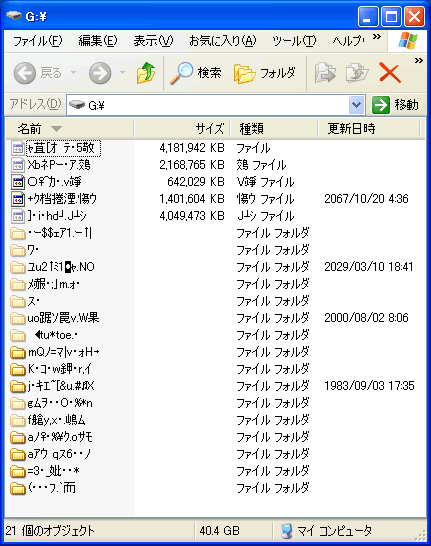Click the 2,168,765 KB size value
431x546 pixels.
point(192,165)
